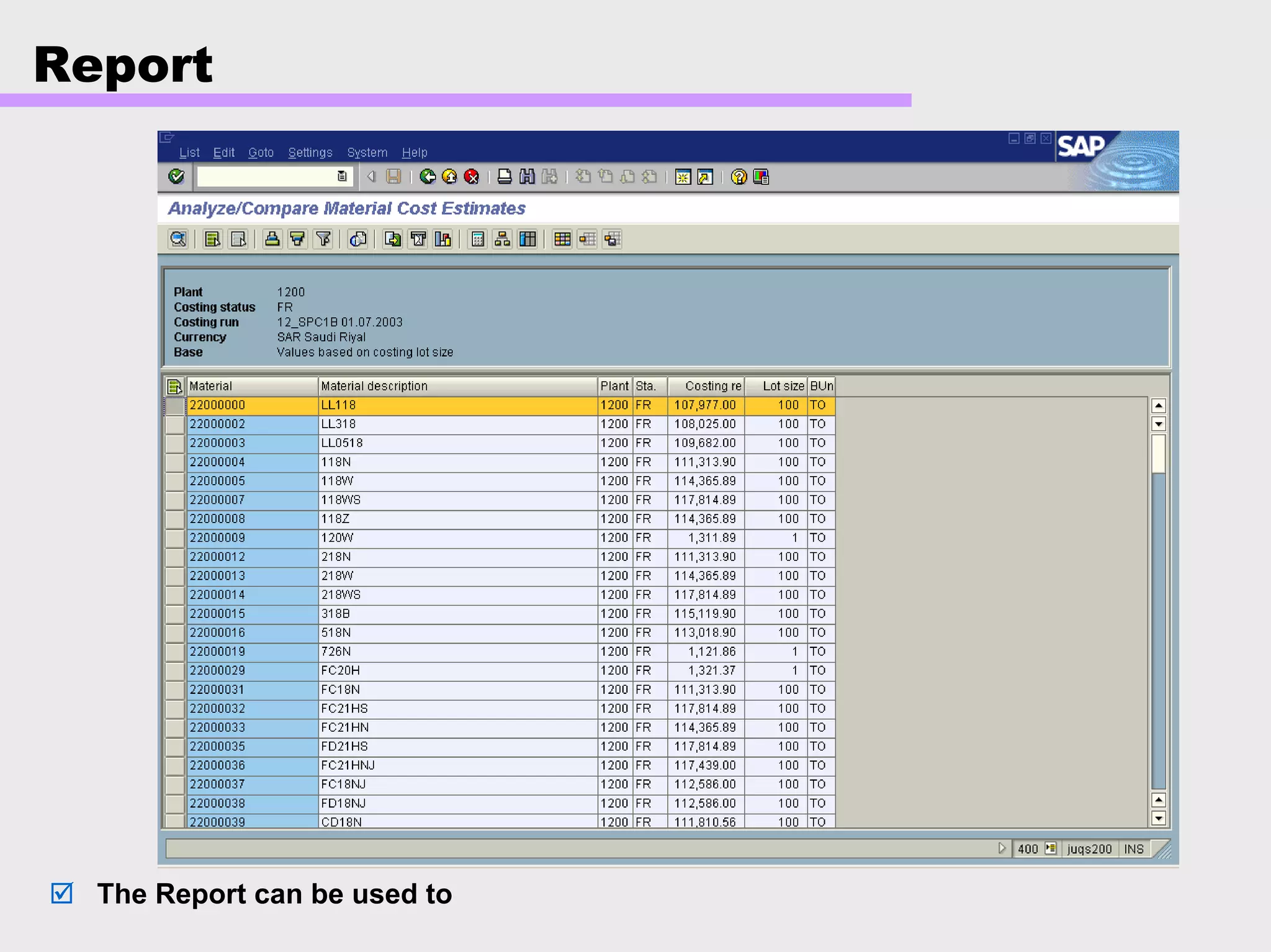Click the Word Processing export icon
The width and height of the screenshot is (1271, 952).
418,239
